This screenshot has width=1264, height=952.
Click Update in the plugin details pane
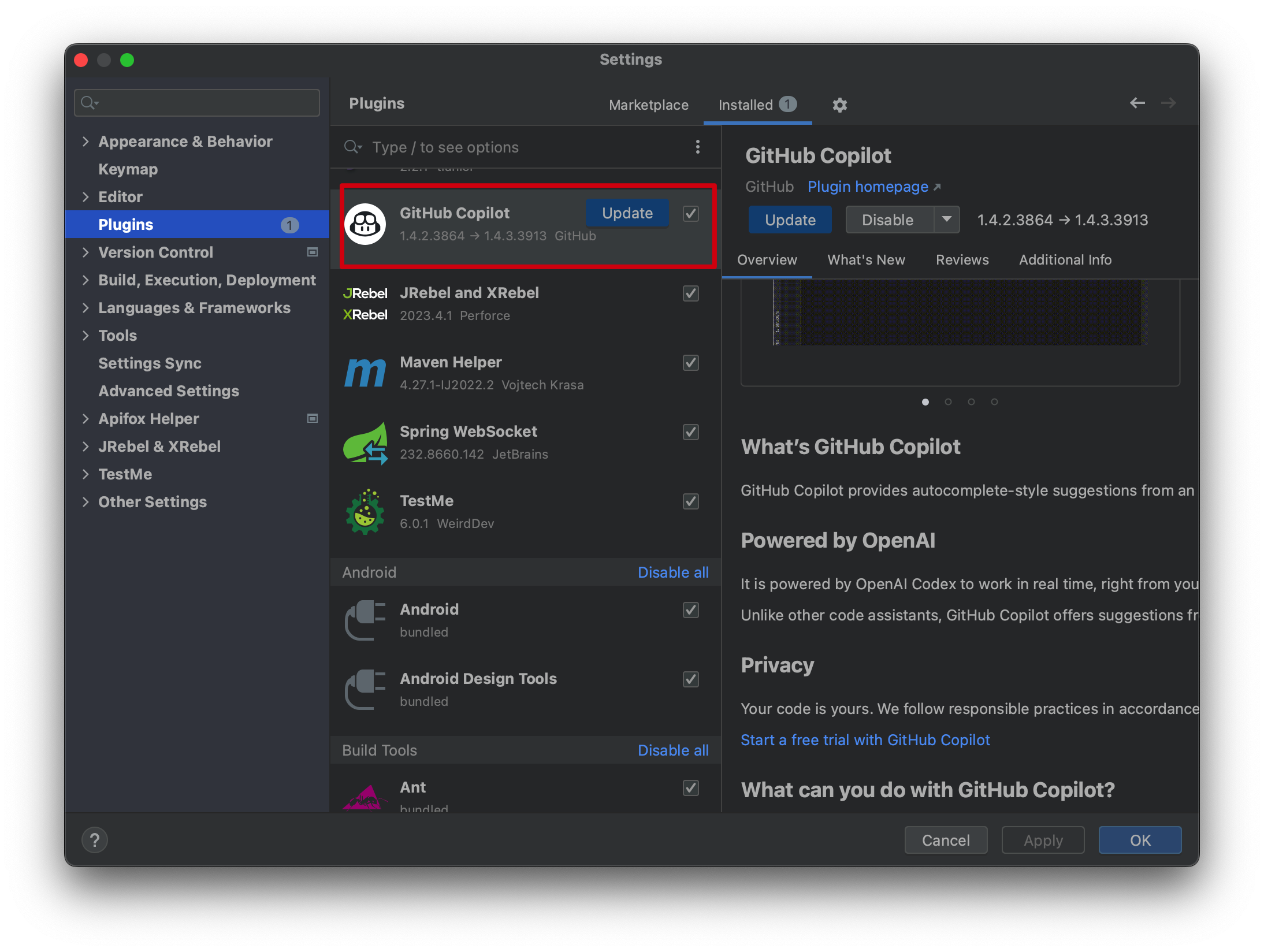coord(790,220)
